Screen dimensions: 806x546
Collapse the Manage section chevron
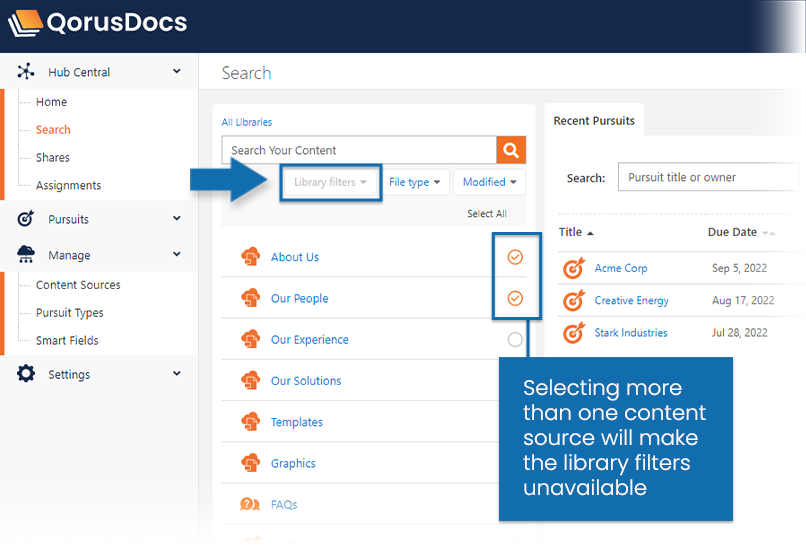pos(177,254)
